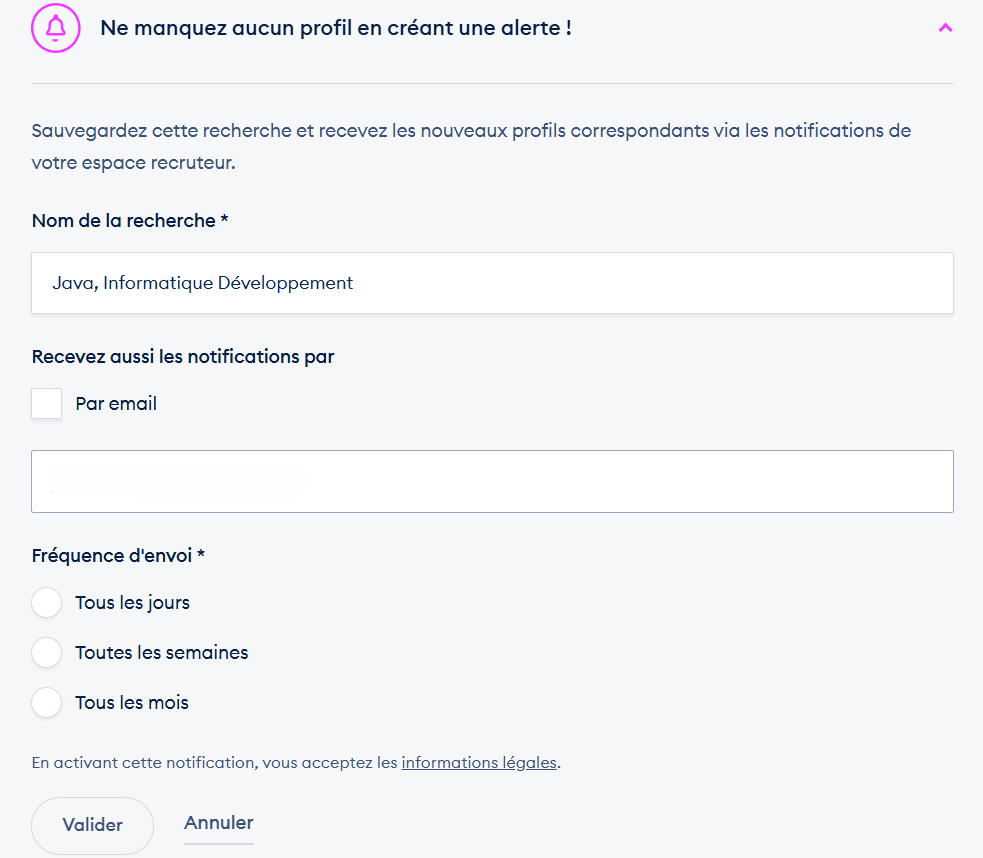Collapse the alert section with the chevron

(945, 28)
